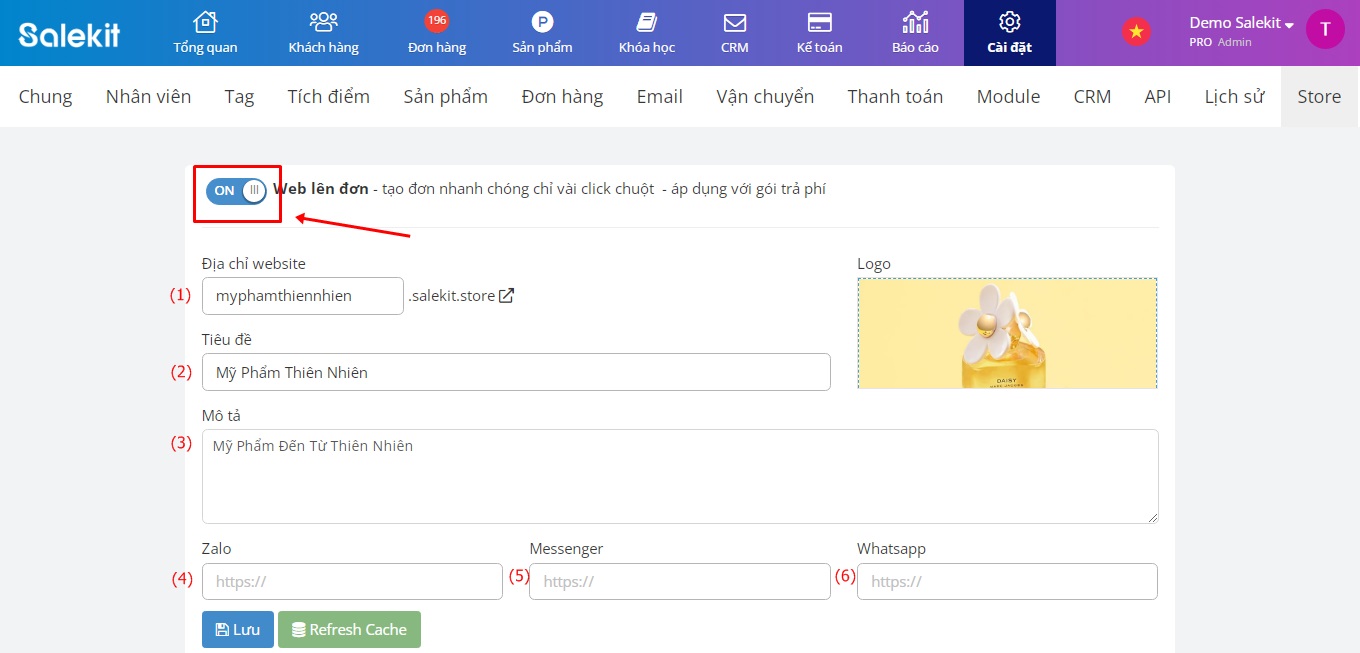Open Khách hàng customers icon

[x=323, y=23]
